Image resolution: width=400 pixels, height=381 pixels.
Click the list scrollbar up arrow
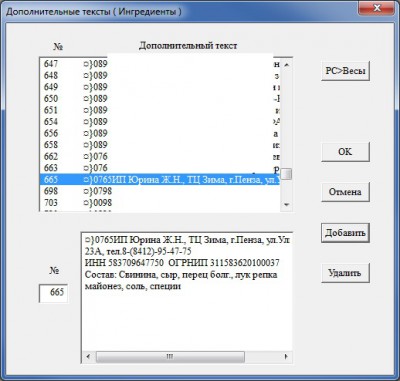287,64
